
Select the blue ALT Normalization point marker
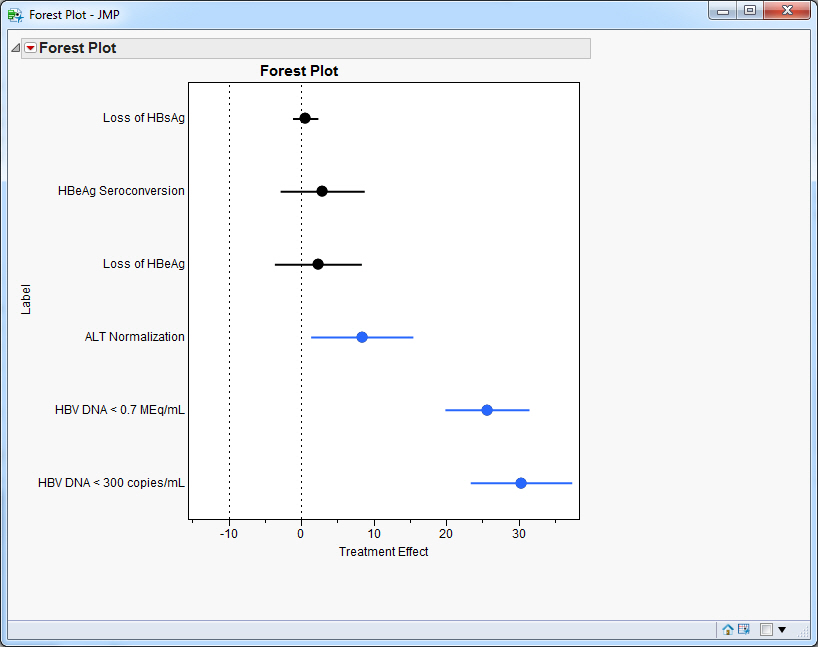point(362,337)
